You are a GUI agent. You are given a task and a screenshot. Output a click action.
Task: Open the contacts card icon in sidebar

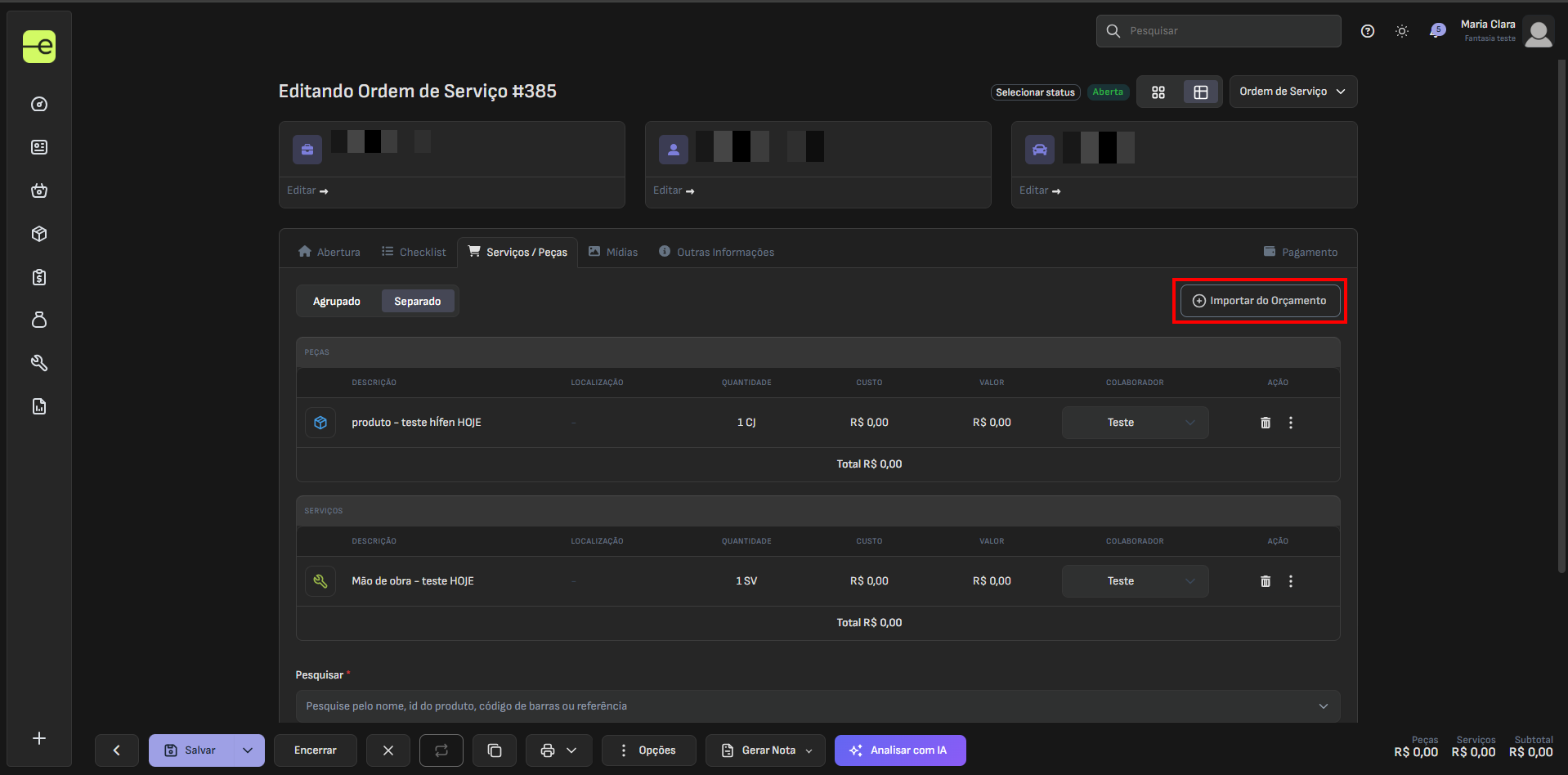(x=39, y=147)
